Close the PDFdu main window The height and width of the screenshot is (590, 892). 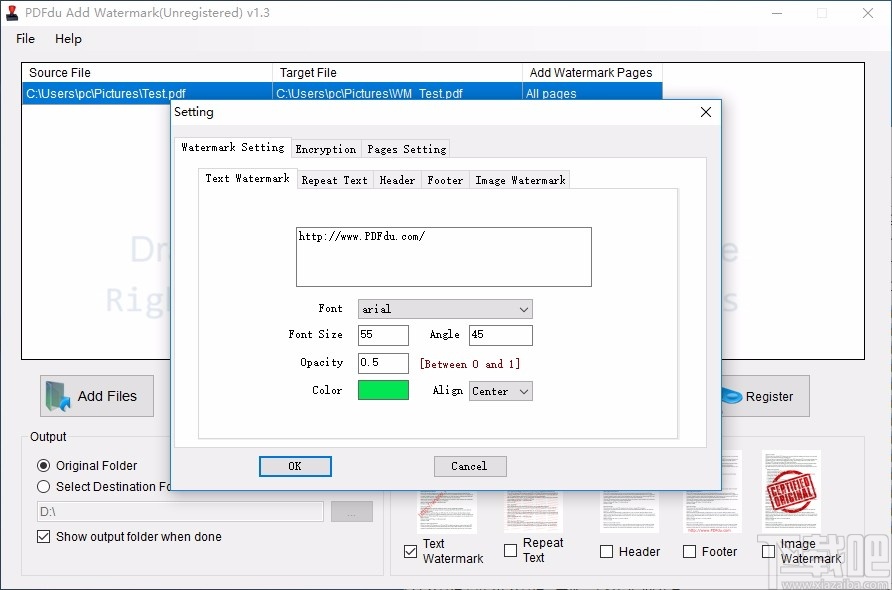868,13
